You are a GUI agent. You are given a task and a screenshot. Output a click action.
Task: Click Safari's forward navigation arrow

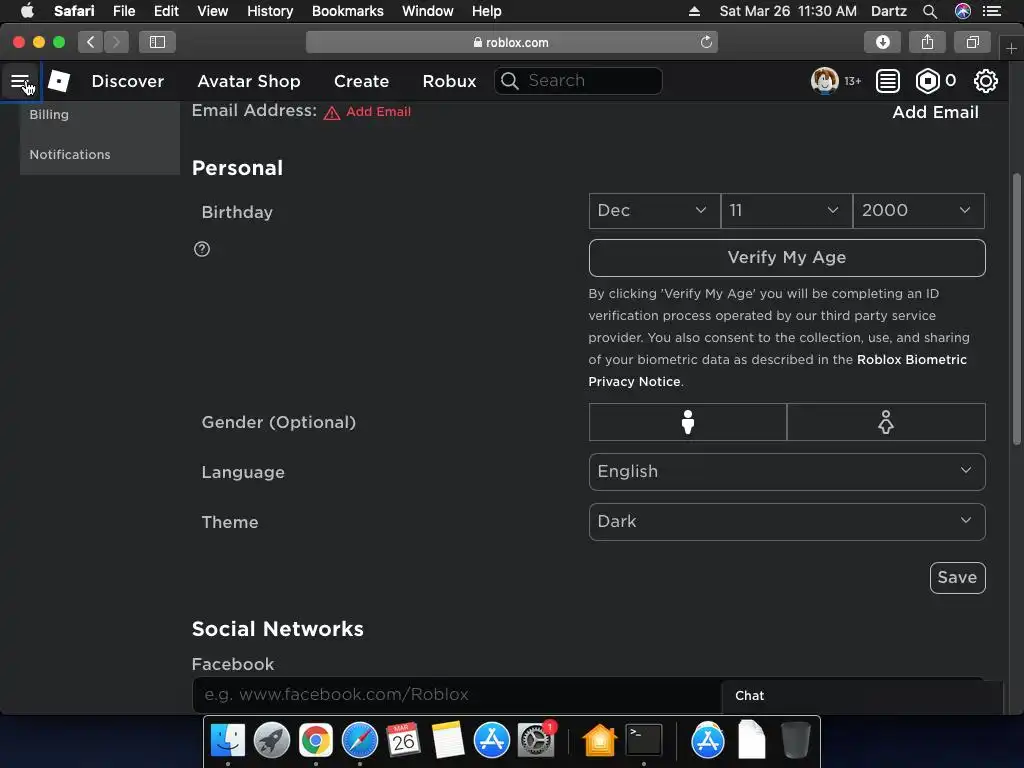point(116,42)
